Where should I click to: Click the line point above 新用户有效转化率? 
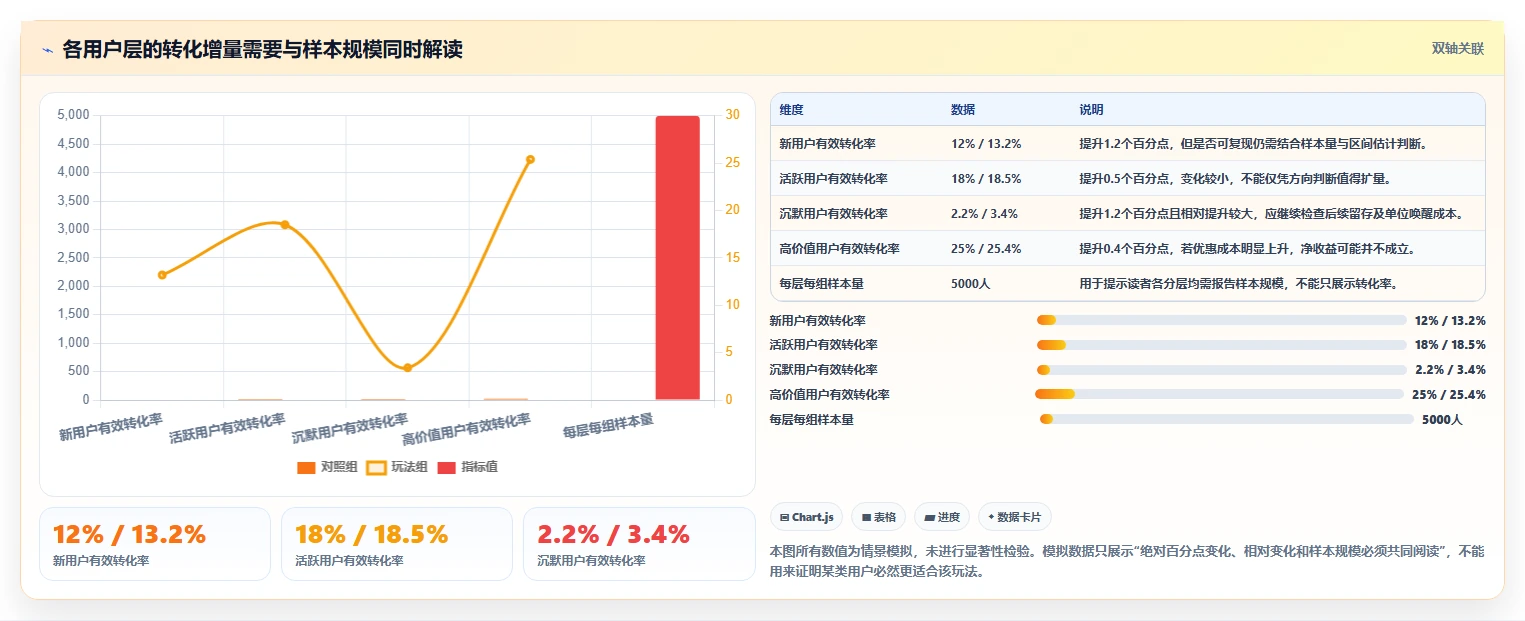click(162, 275)
